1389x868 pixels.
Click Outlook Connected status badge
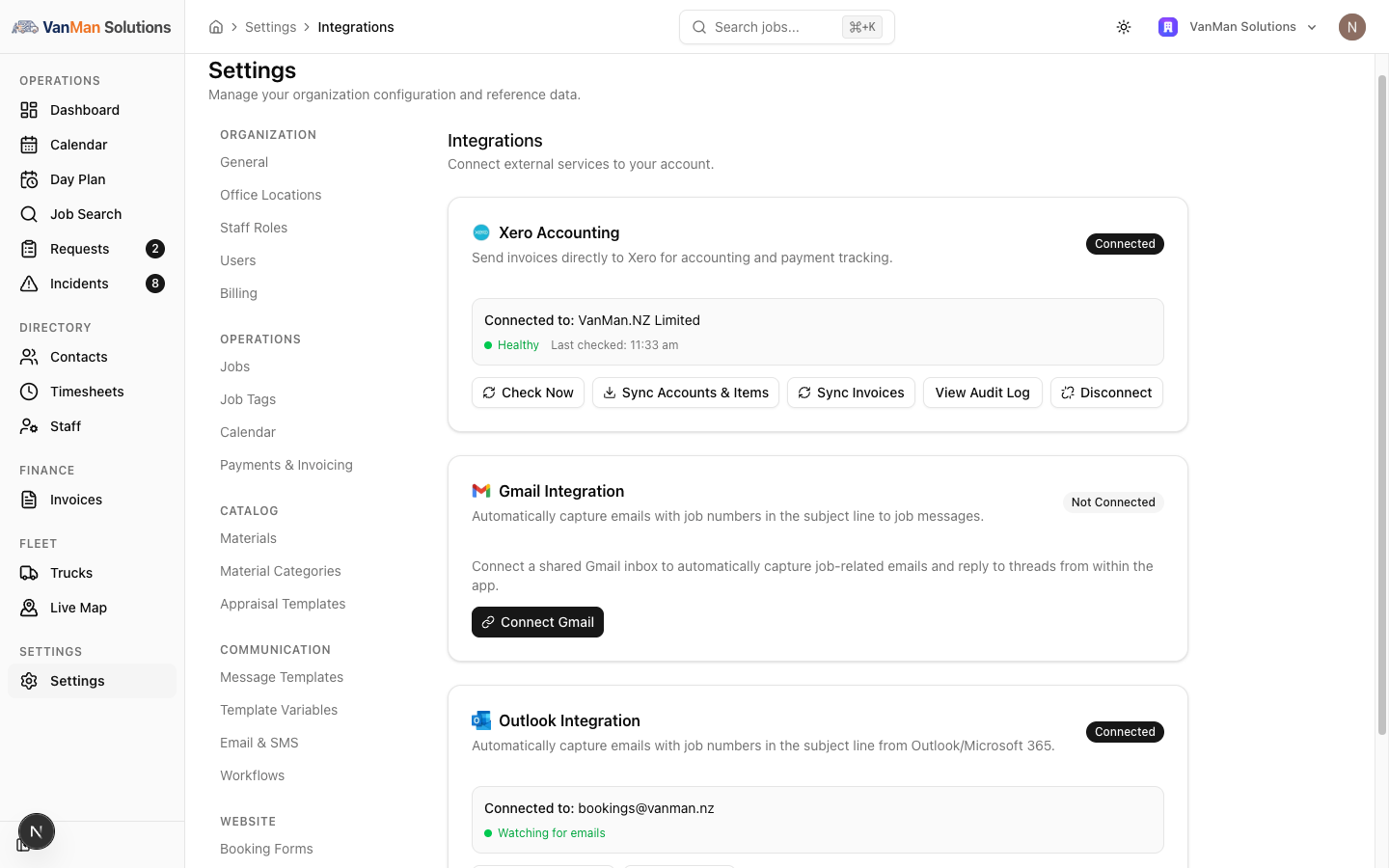pyautogui.click(x=1125, y=732)
